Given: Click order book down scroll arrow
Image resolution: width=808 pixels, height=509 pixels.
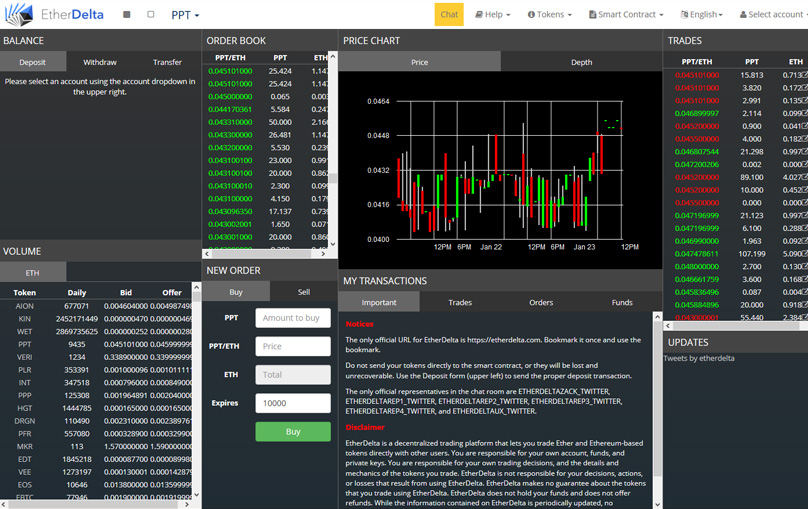Looking at the screenshot, I should coord(333,244).
